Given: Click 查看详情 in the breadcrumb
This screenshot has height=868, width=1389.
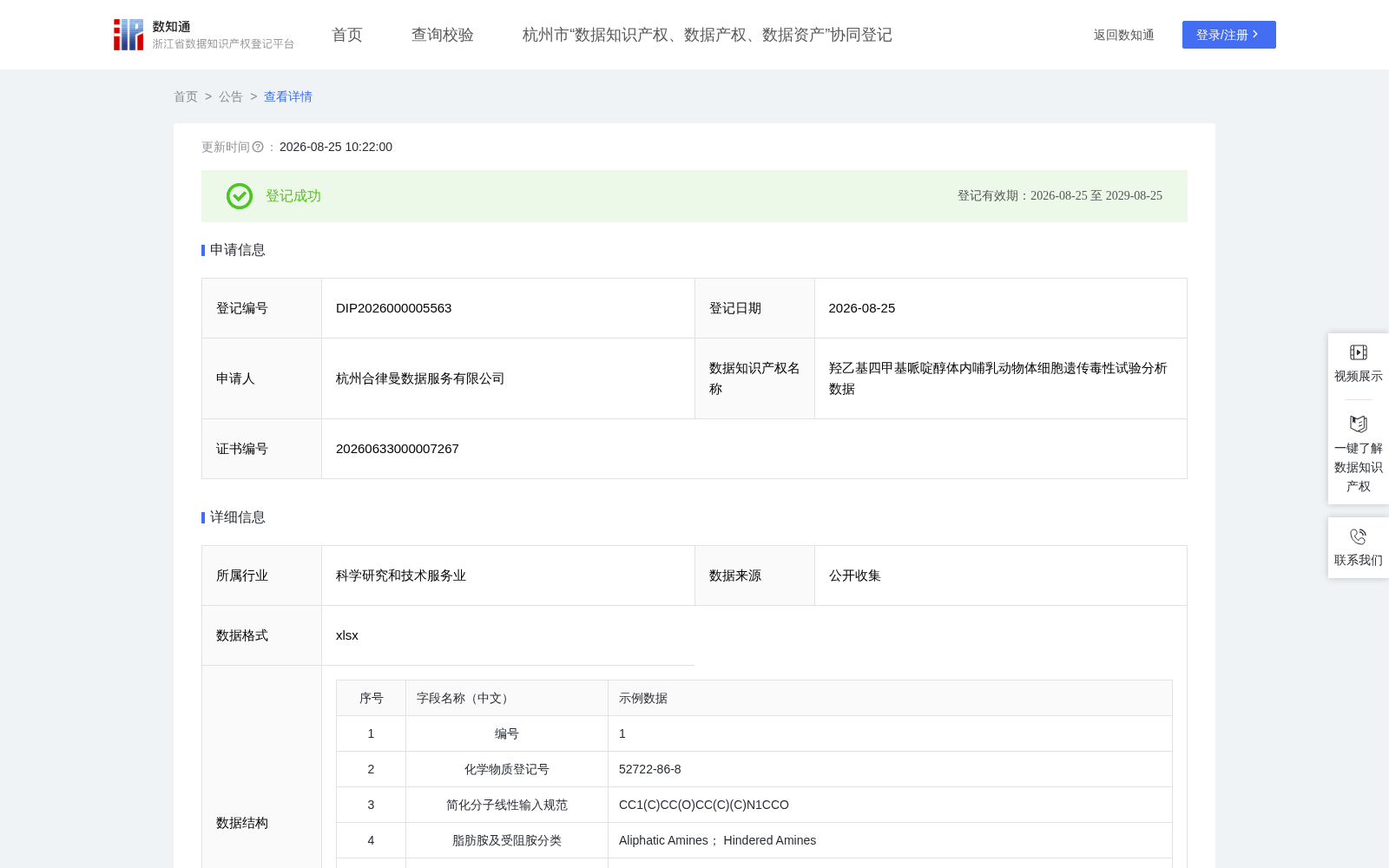Looking at the screenshot, I should [288, 96].
